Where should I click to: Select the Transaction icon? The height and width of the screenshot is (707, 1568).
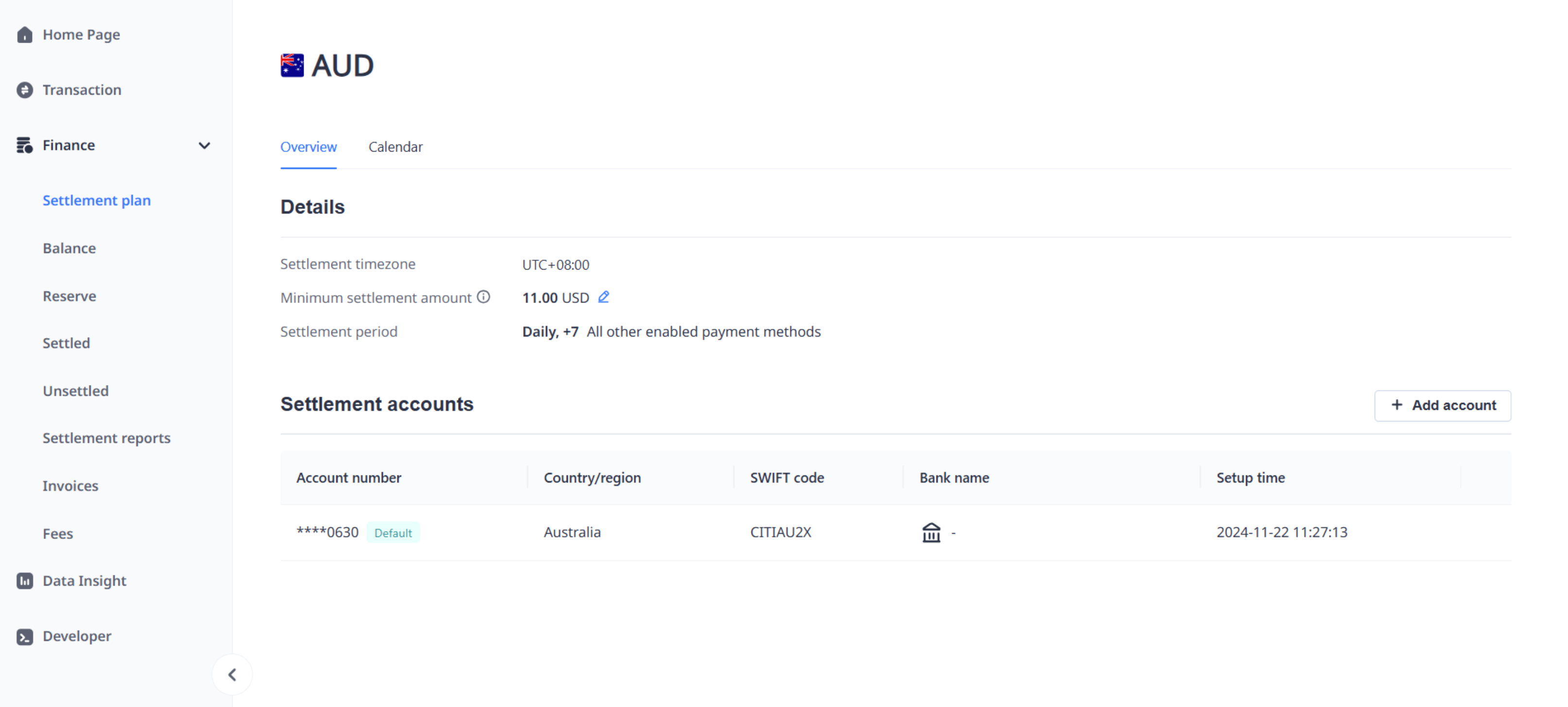pos(24,89)
